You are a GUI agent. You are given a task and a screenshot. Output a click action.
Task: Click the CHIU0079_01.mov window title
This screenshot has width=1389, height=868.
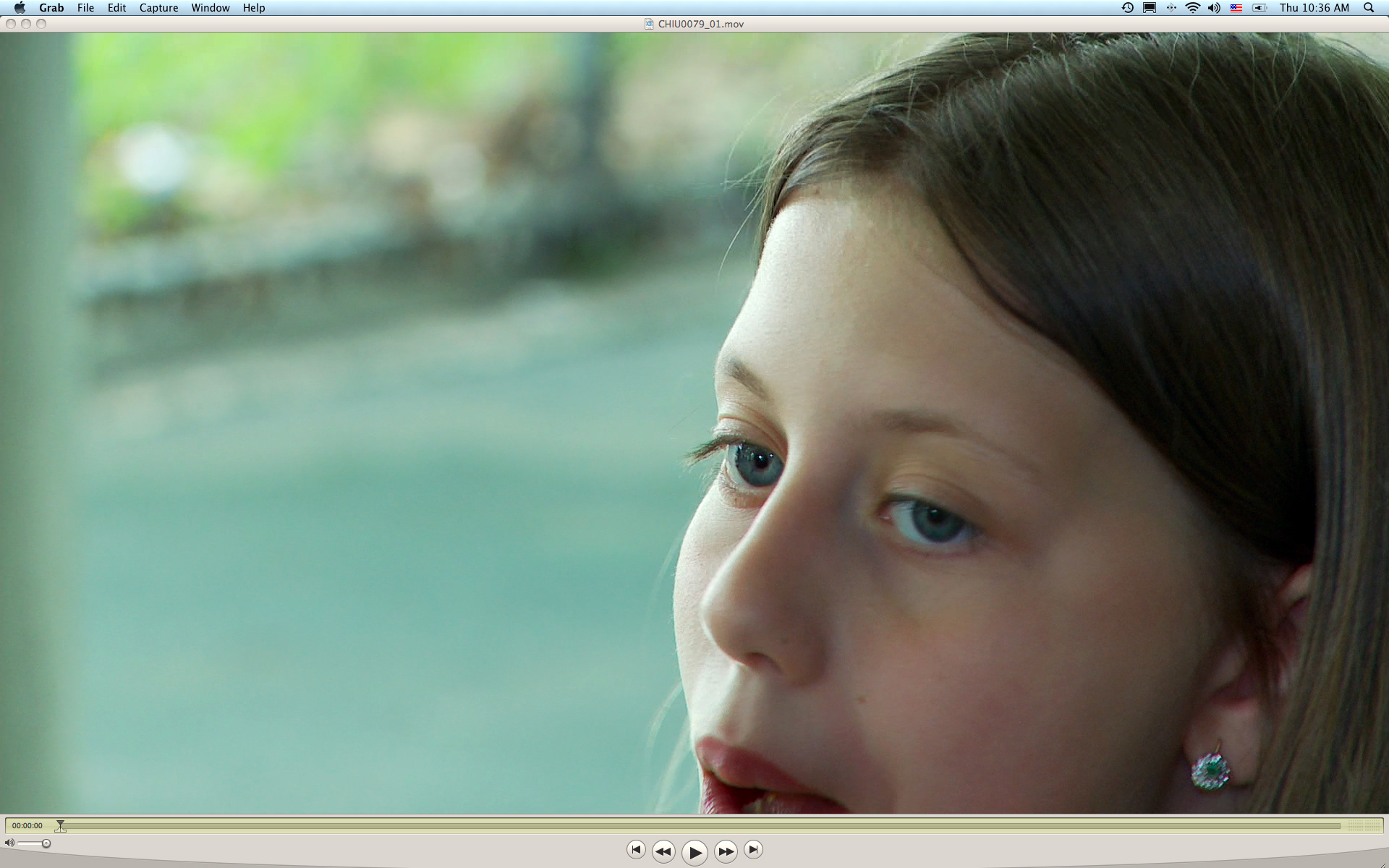coord(701,24)
